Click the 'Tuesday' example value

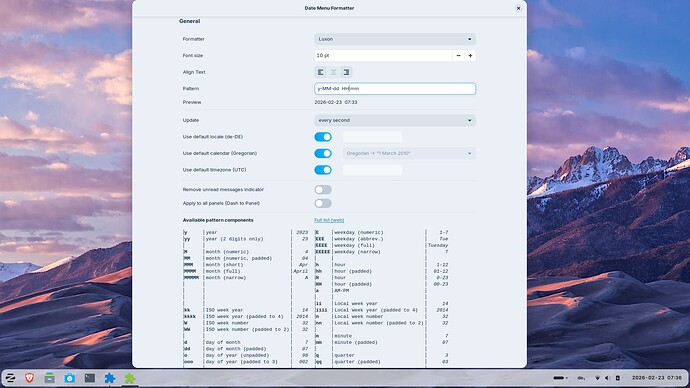pos(438,245)
